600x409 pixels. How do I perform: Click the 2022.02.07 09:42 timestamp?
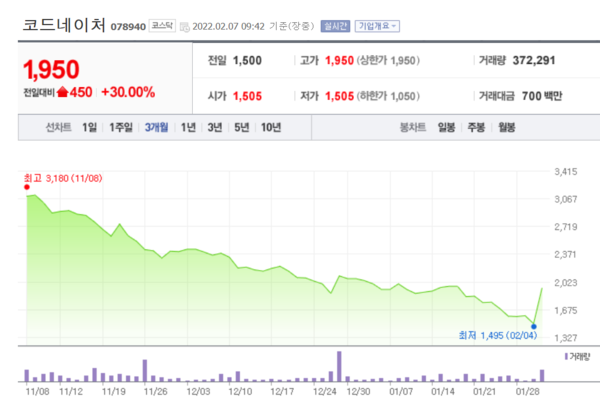point(228,26)
